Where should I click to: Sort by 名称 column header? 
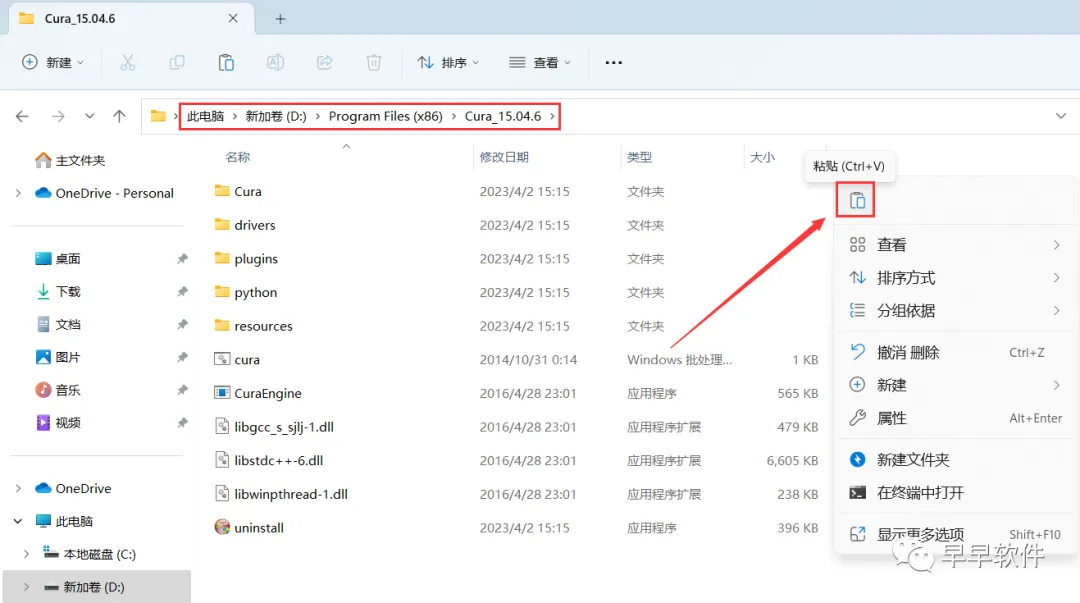238,157
